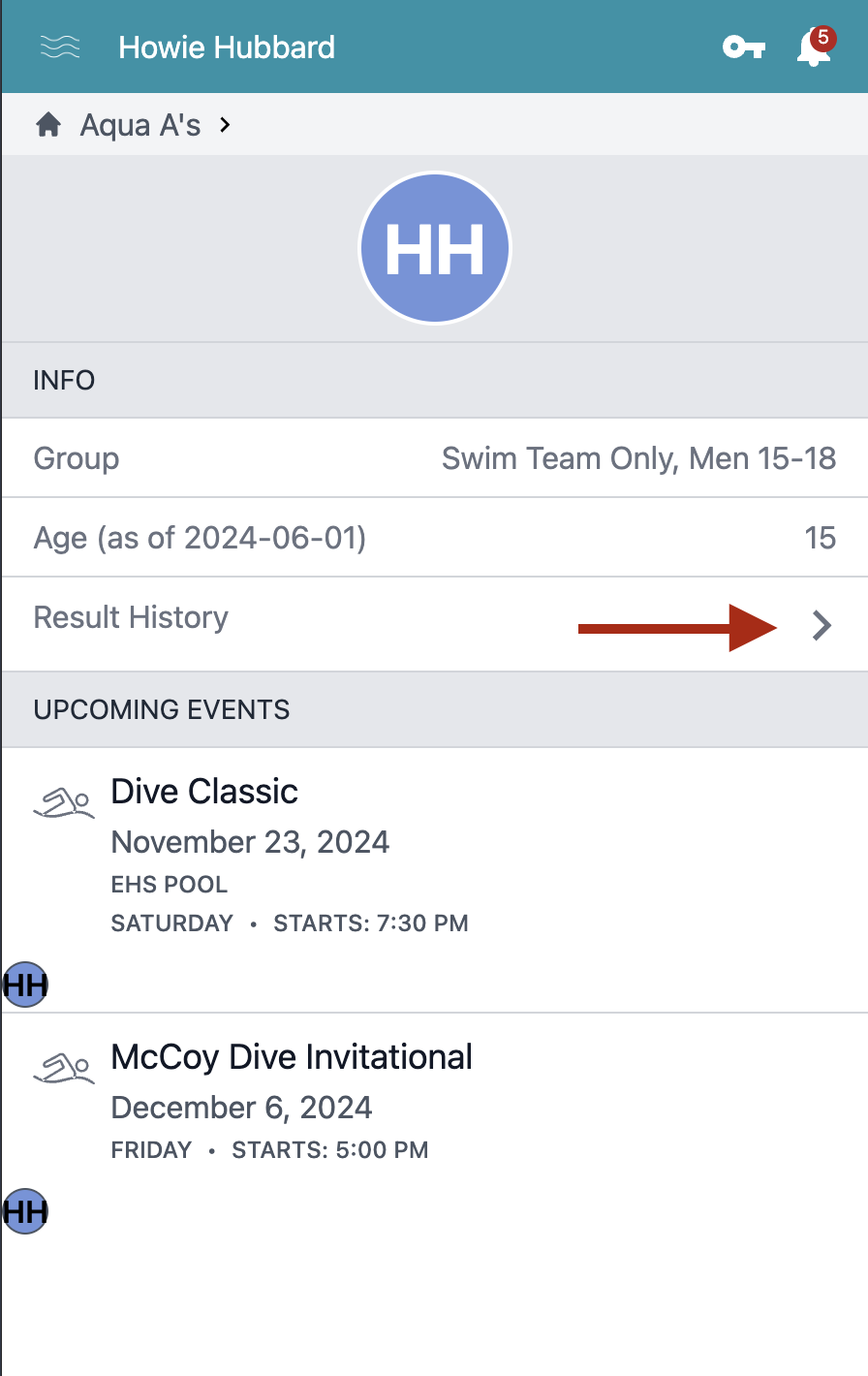Click the swimmer icon beside McCoy Dive Invitational
The width and height of the screenshot is (868, 1376).
(x=64, y=1068)
